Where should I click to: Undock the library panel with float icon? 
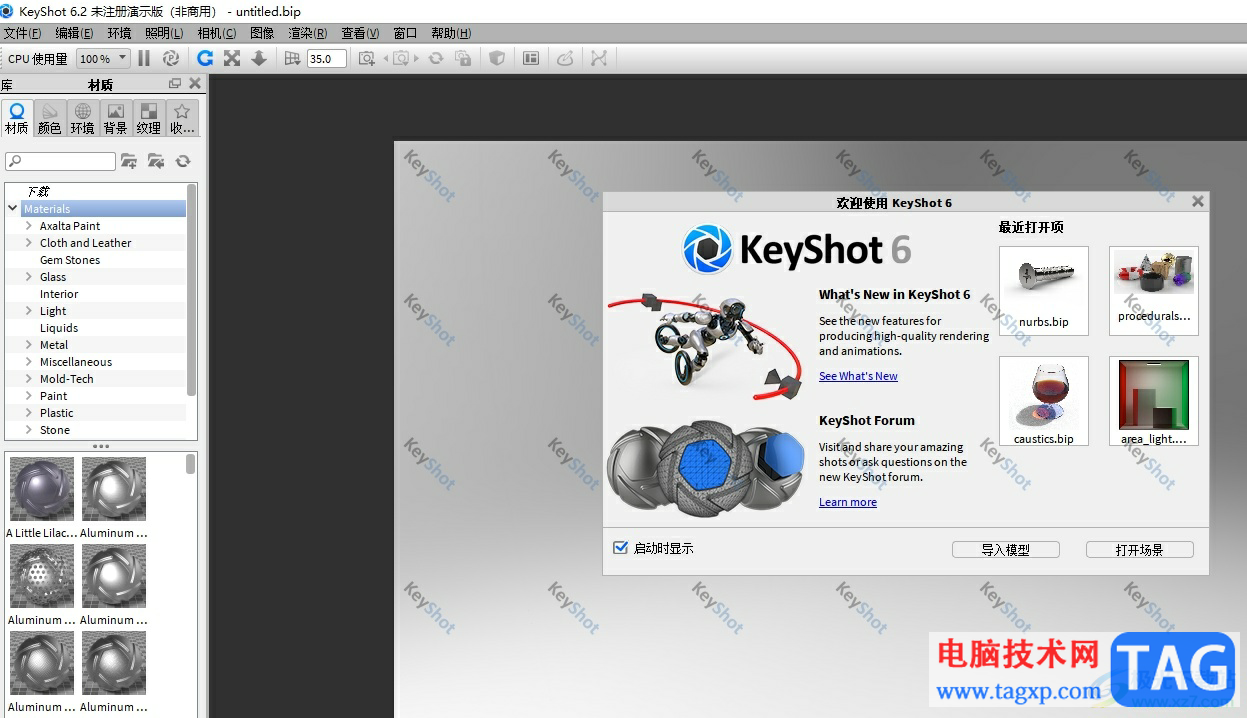[175, 84]
